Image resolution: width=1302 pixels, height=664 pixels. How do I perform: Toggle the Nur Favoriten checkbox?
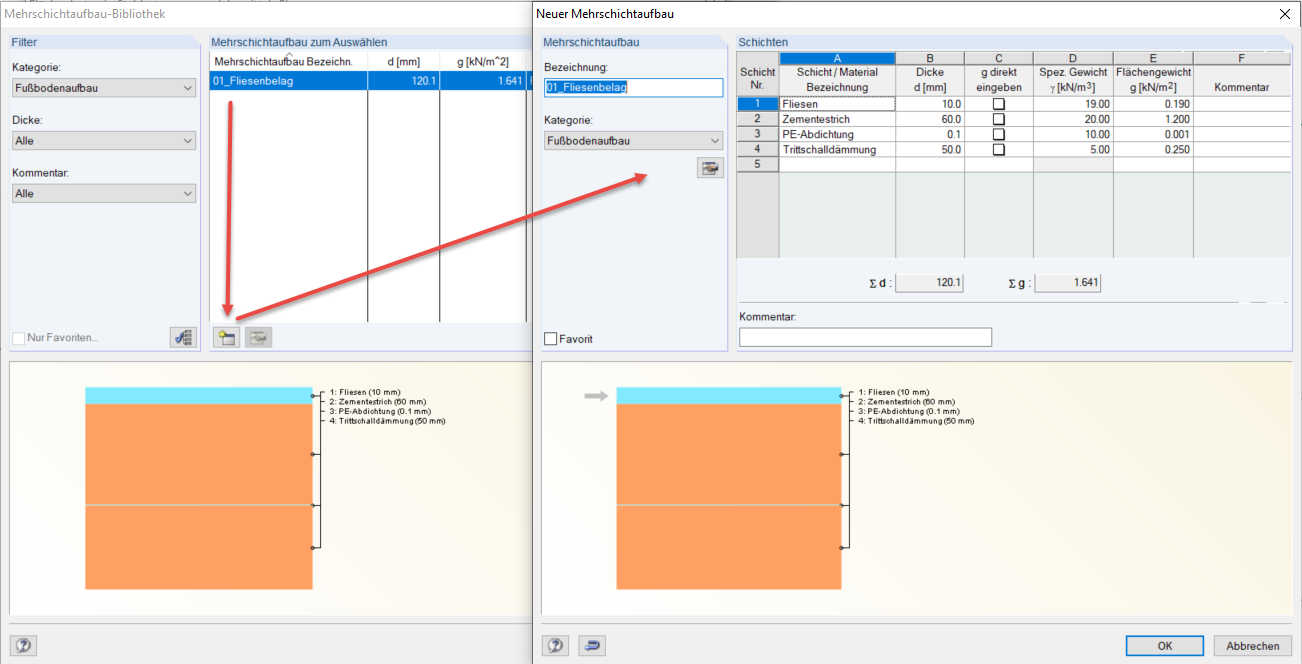[18, 338]
